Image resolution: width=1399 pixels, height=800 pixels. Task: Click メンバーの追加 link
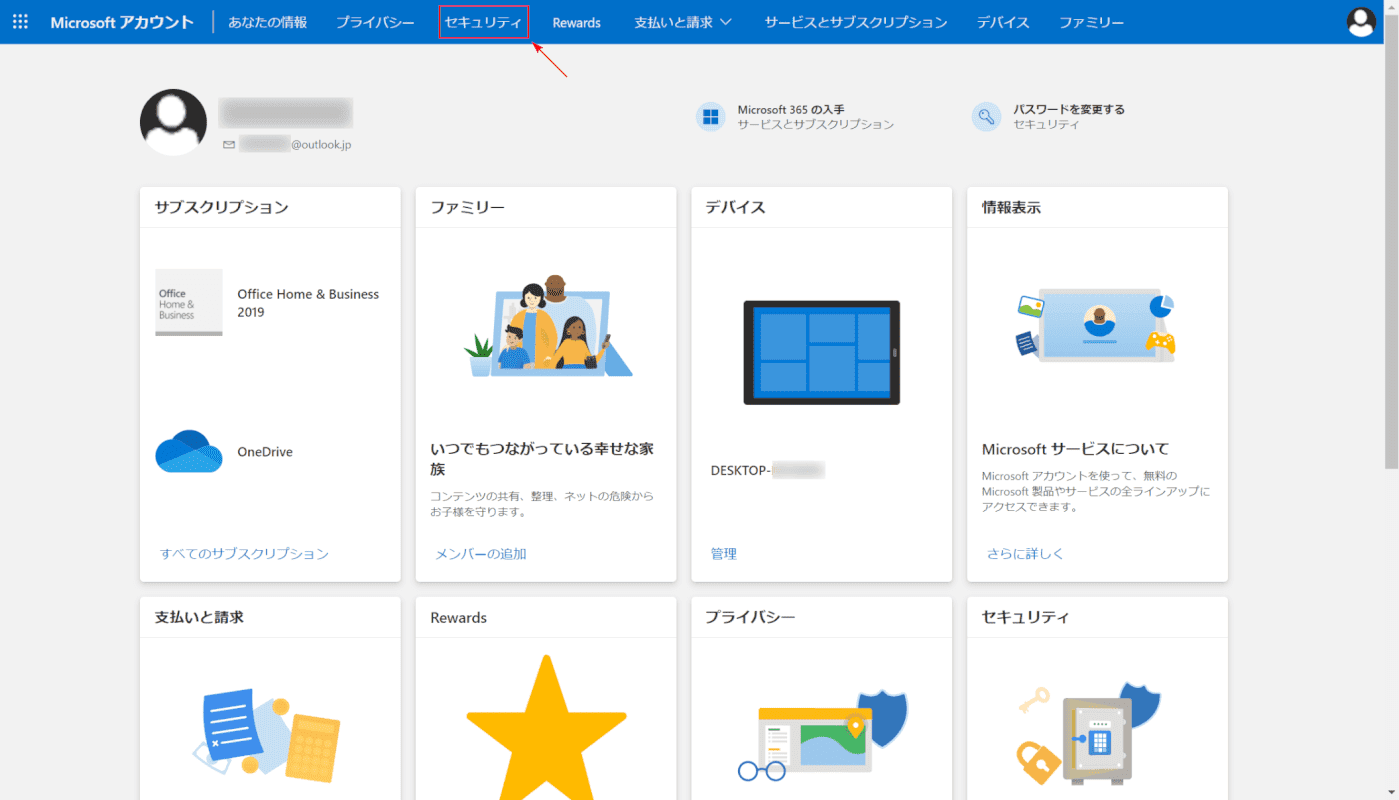[480, 553]
